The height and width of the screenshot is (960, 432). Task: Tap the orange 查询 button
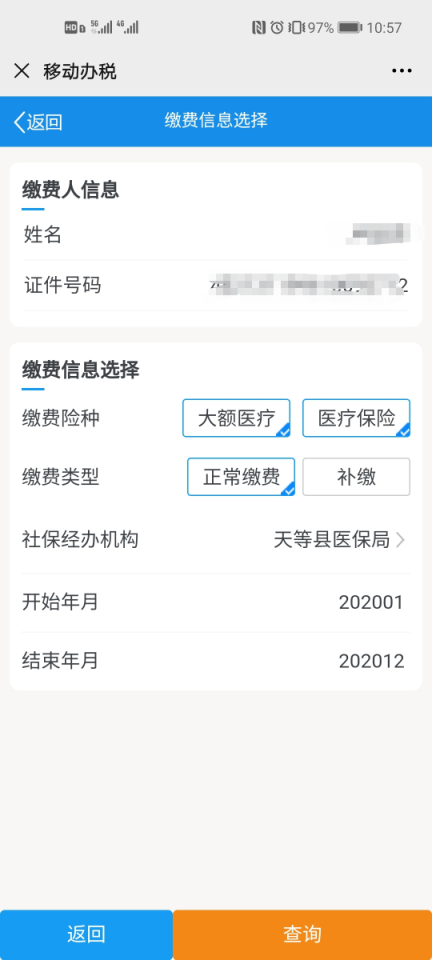click(x=302, y=935)
